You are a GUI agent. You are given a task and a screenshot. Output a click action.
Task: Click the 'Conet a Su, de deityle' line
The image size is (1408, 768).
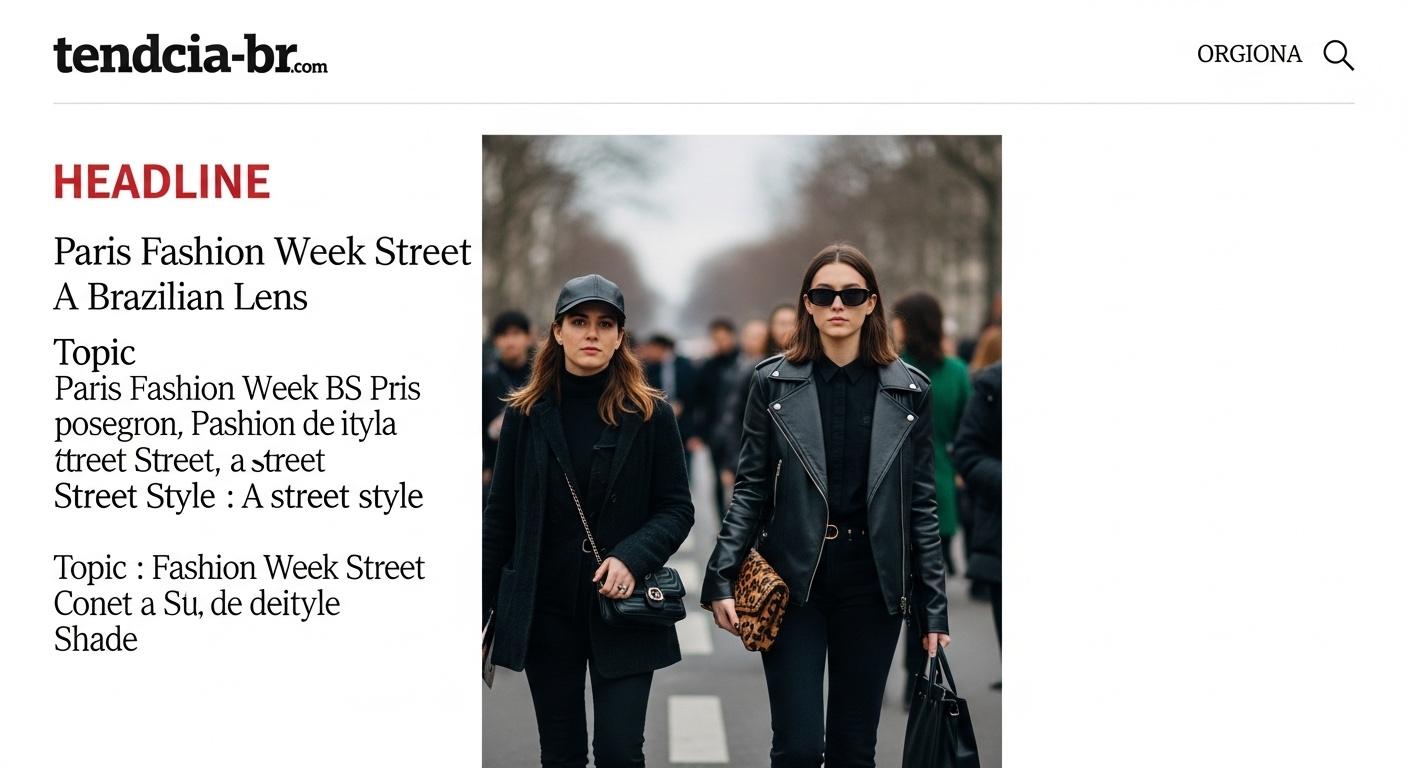pos(197,604)
